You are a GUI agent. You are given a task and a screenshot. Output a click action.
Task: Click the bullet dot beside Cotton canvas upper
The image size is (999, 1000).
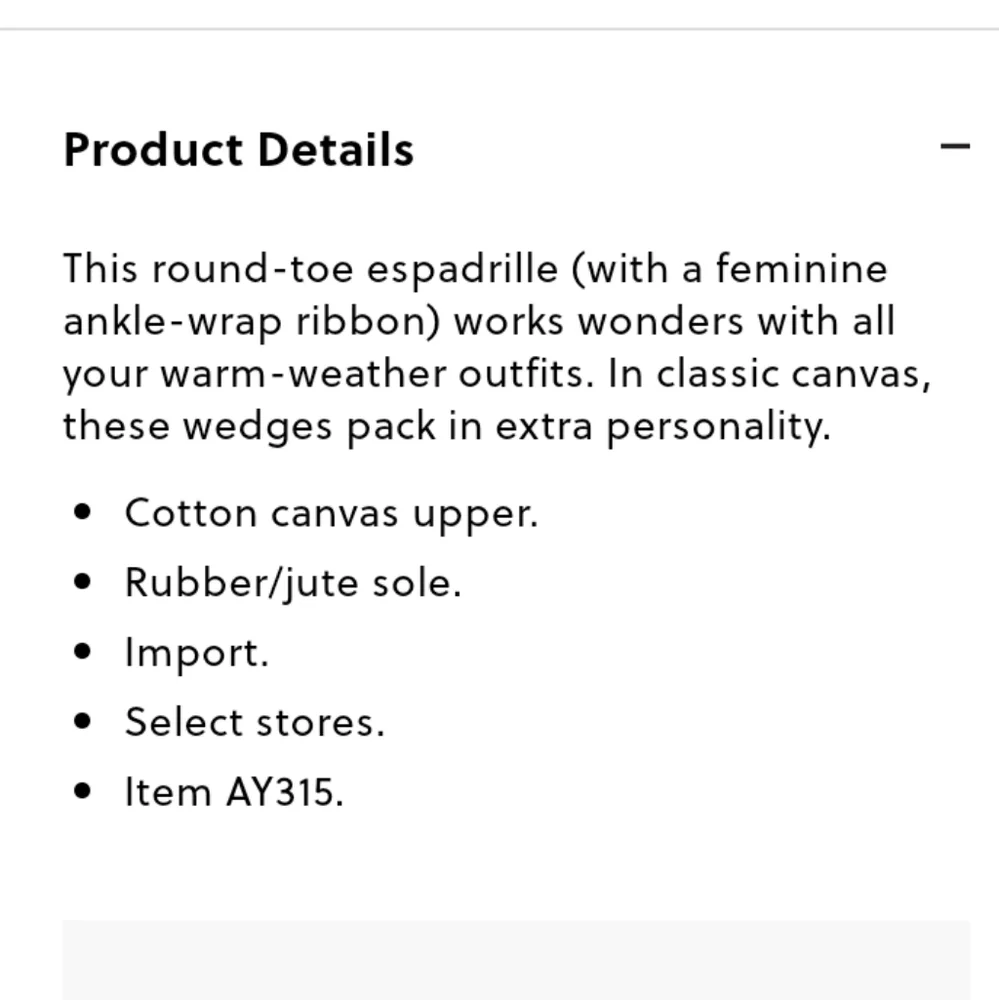[82, 511]
